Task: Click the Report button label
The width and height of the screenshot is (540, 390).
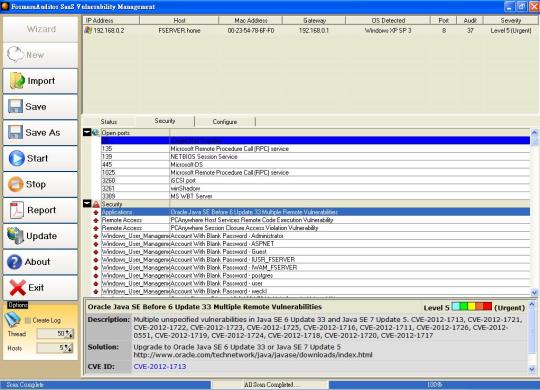Action: pos(41,210)
